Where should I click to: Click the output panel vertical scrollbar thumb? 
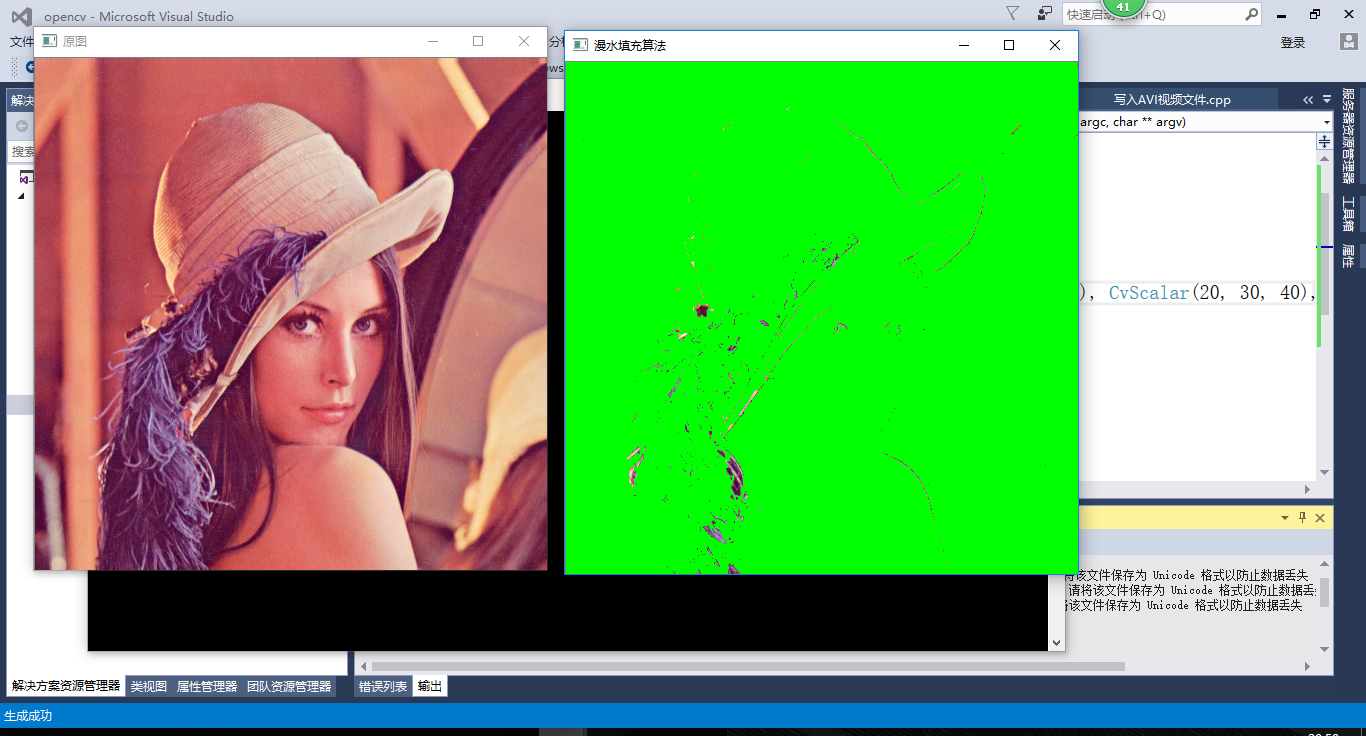click(1324, 591)
